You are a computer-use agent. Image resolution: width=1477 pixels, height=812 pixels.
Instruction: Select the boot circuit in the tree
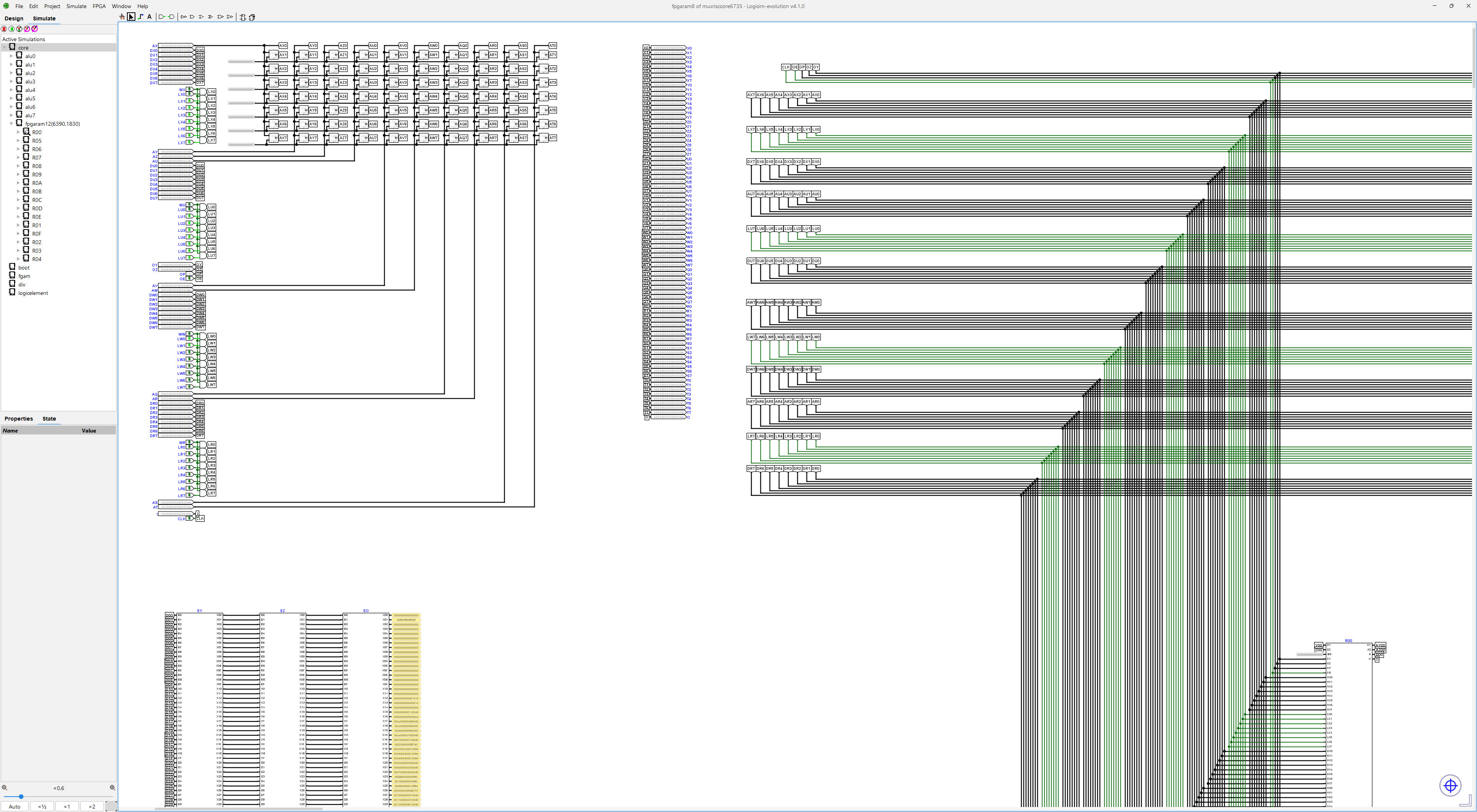click(24, 268)
